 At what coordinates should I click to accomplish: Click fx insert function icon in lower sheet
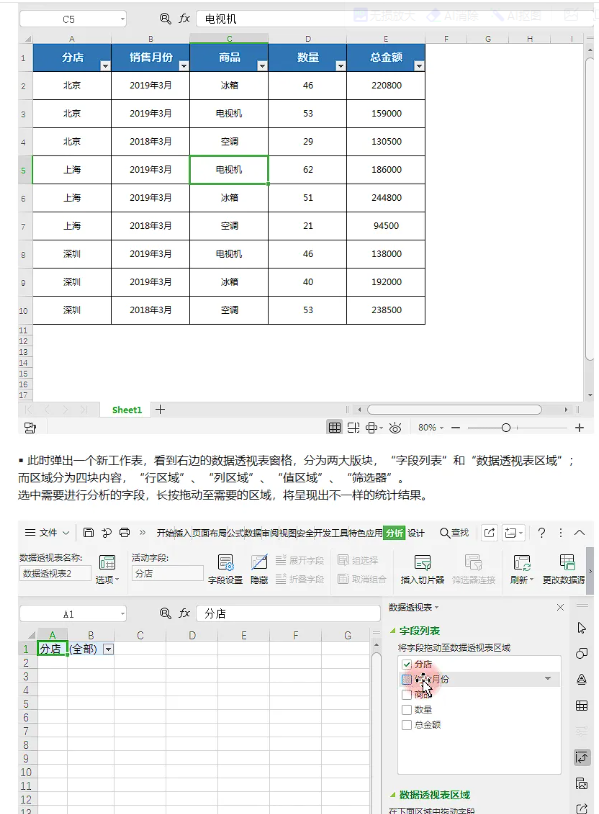tap(184, 613)
